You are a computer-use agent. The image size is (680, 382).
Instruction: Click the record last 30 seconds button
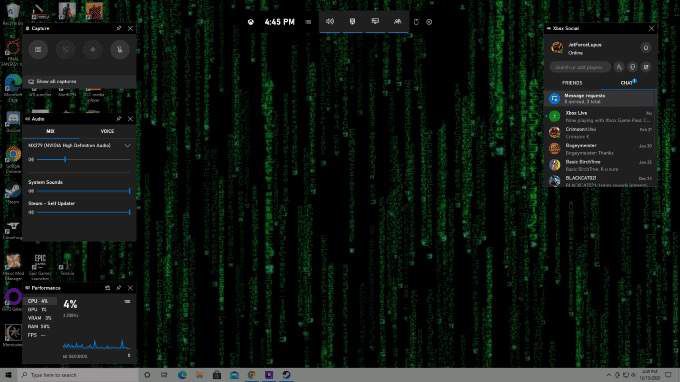click(65, 49)
